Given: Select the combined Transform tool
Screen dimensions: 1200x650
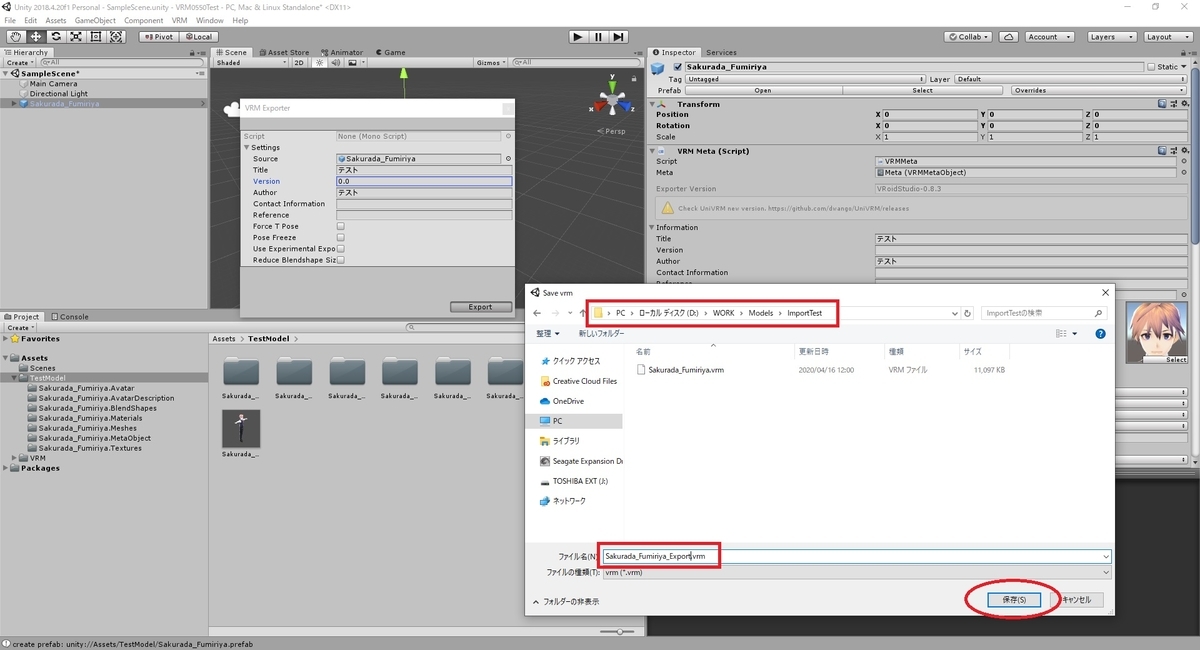Looking at the screenshot, I should [x=117, y=37].
